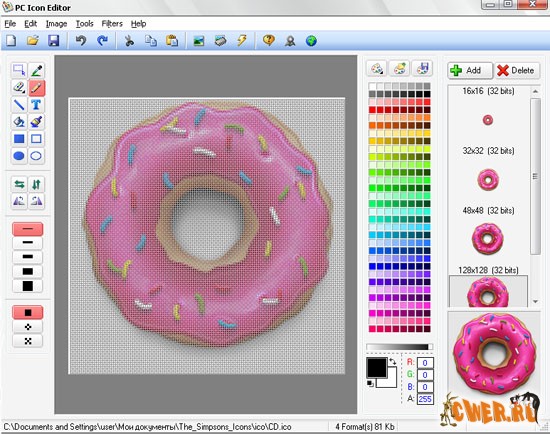Viewport: 550px width, 434px height.
Task: Pick the Color Picker eyedropper tool
Action: [x=36, y=71]
